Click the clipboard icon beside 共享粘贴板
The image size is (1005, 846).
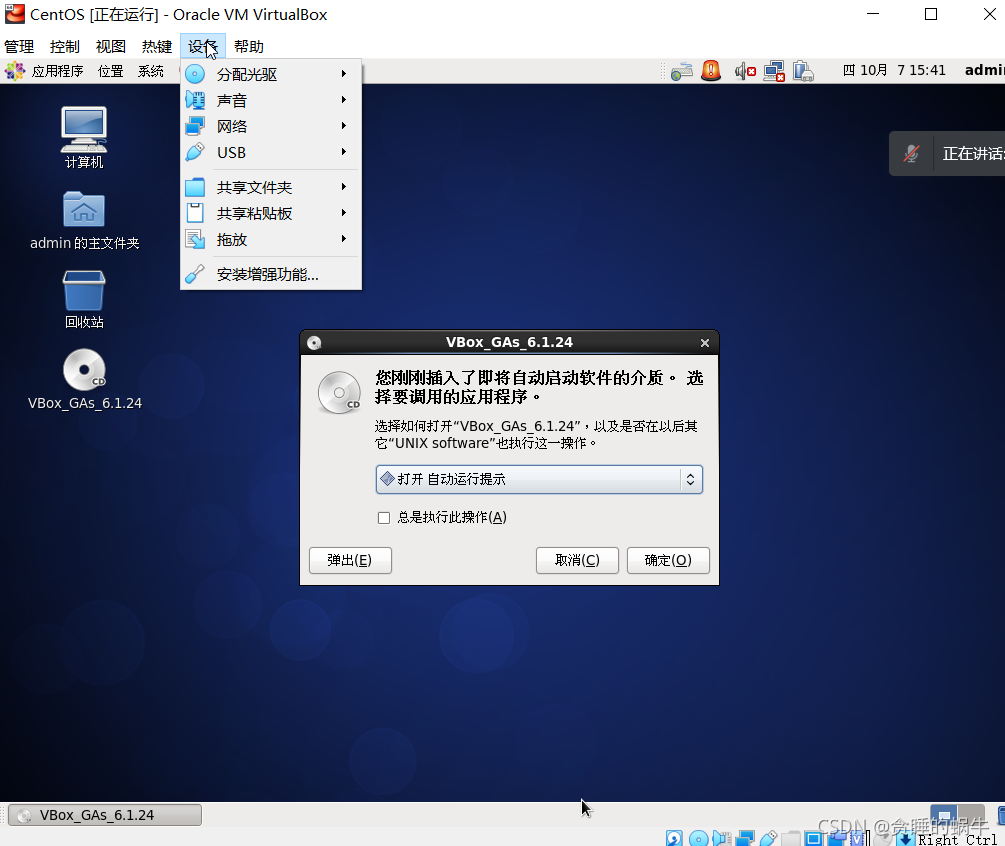[195, 213]
